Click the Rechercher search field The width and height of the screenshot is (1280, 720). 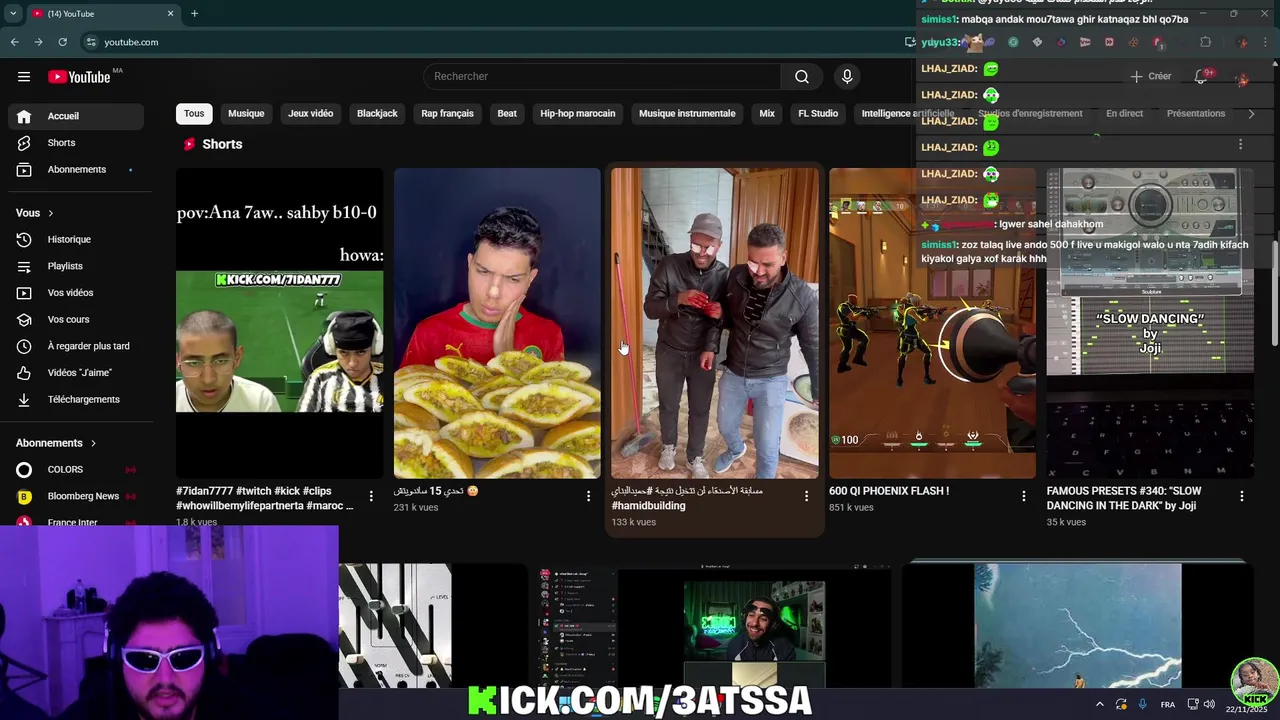[x=603, y=77]
